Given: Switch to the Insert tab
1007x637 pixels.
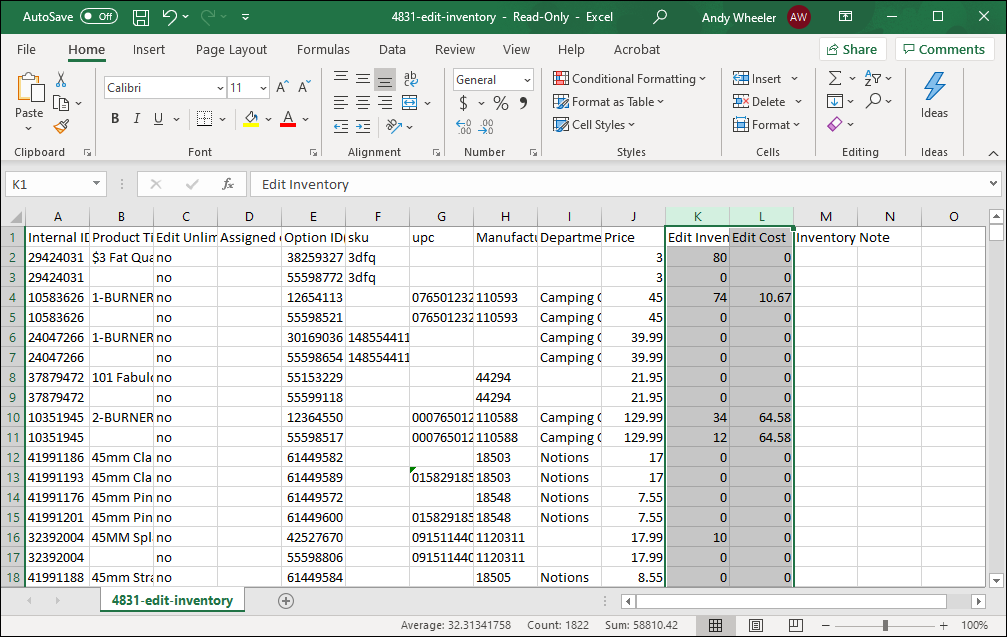Looking at the screenshot, I should coord(148,50).
